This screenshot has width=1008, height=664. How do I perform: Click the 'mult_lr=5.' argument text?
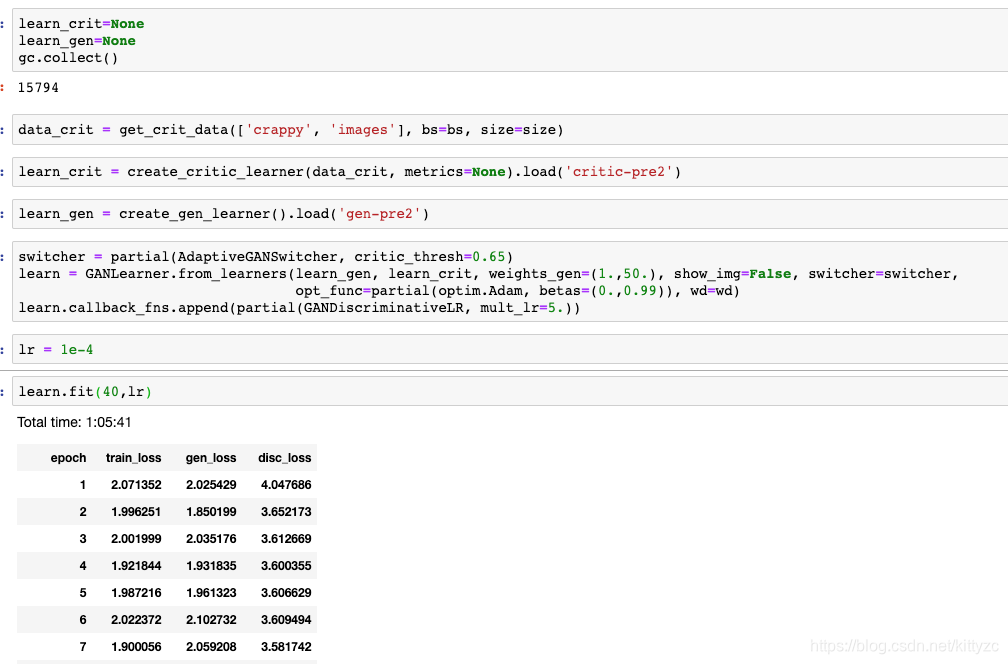pyautogui.click(x=523, y=307)
